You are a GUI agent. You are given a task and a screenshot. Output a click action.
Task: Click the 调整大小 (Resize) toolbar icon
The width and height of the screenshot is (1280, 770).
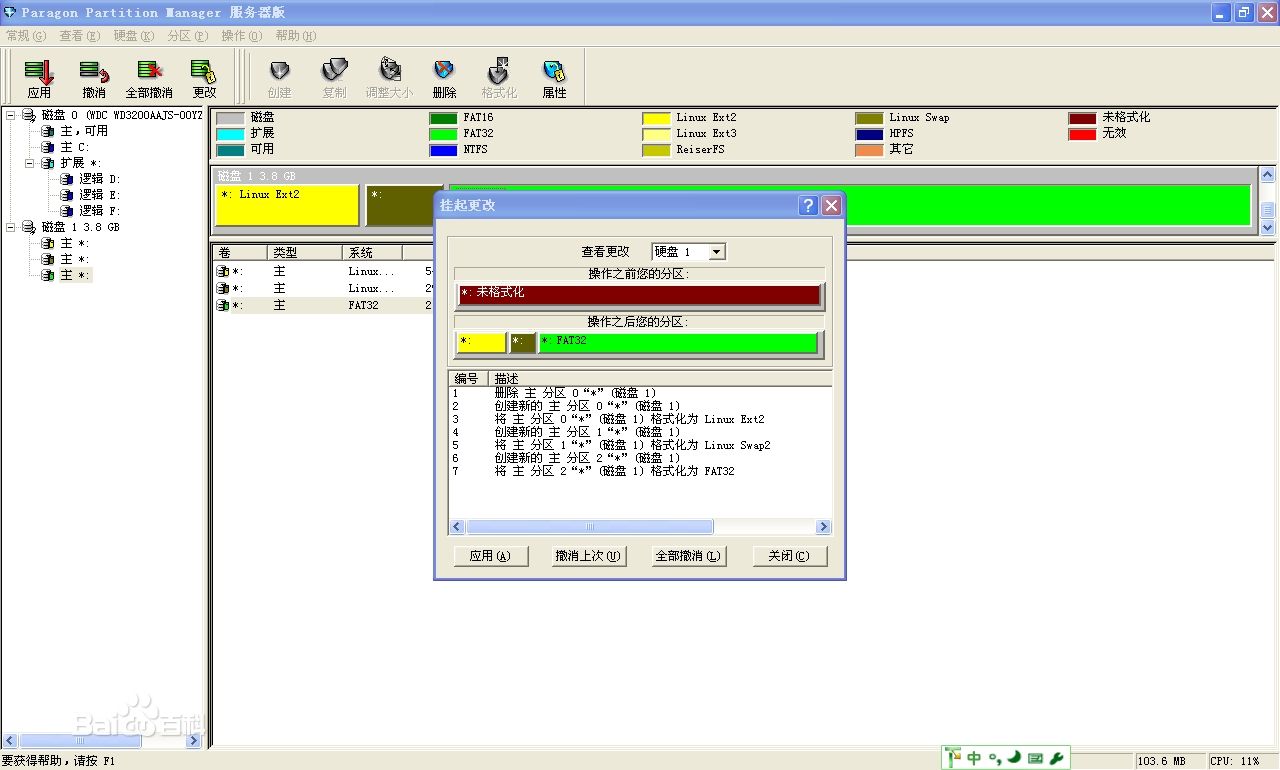[389, 78]
